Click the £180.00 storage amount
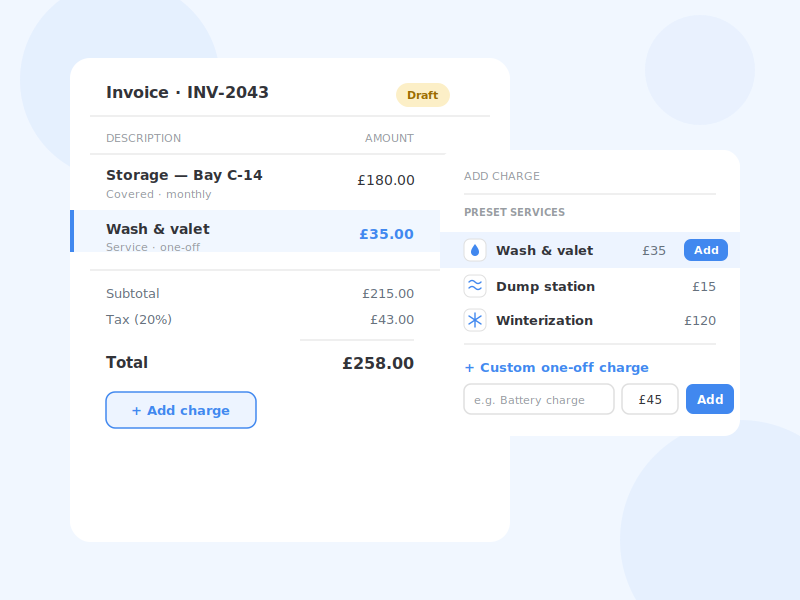The height and width of the screenshot is (600, 800). coord(386,180)
